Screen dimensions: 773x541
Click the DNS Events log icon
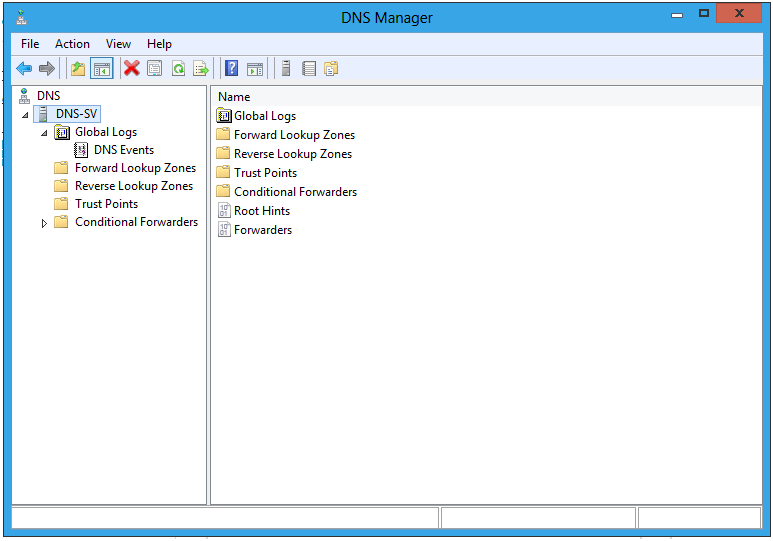[x=81, y=150]
